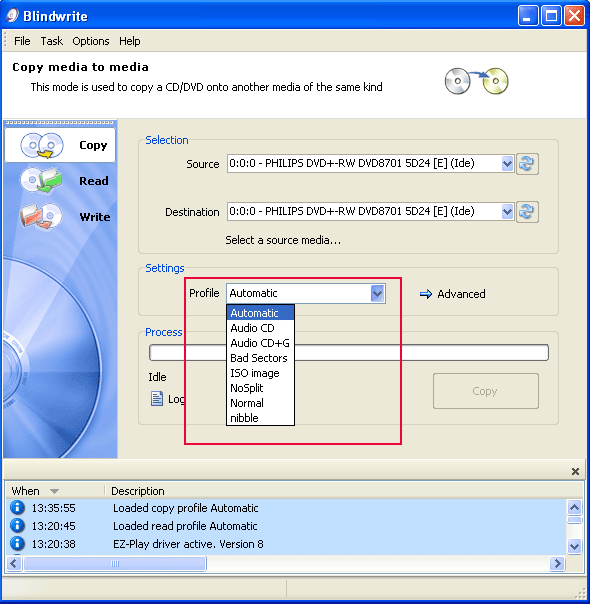
Task: Collapse the Profile dropdown arrow
Action: [377, 294]
